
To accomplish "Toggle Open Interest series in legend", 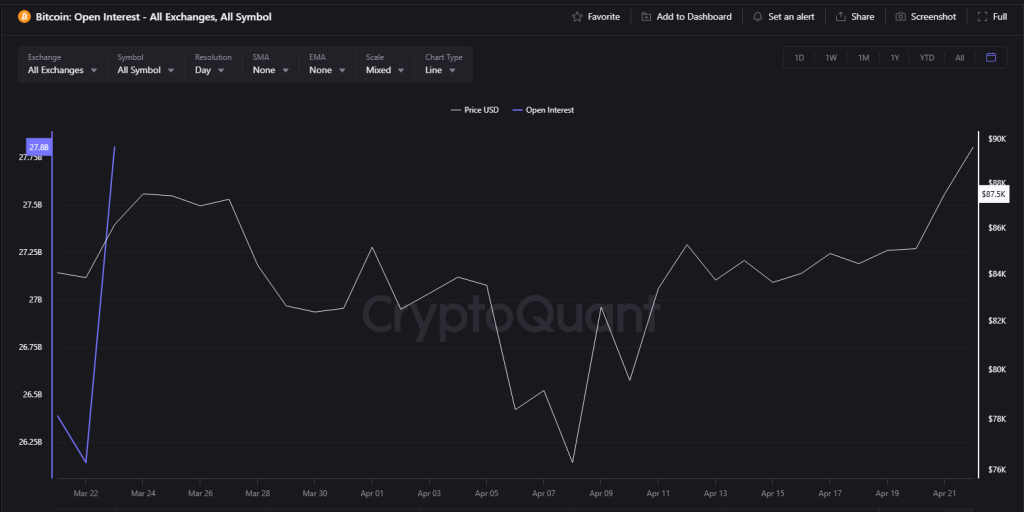I will pyautogui.click(x=543, y=110).
